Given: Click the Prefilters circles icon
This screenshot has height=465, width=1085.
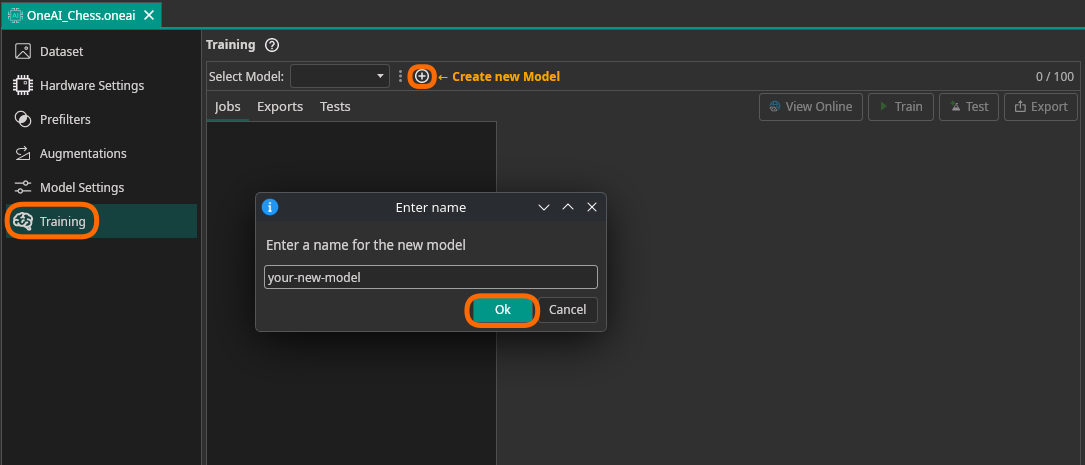Looking at the screenshot, I should point(23,119).
